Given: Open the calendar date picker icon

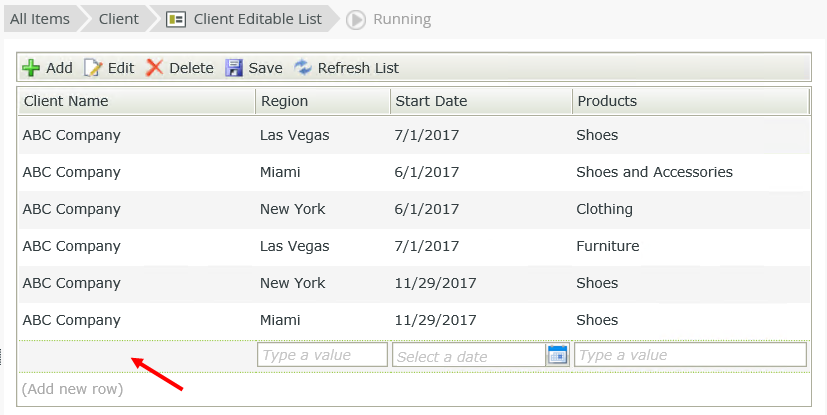Looking at the screenshot, I should (x=557, y=355).
